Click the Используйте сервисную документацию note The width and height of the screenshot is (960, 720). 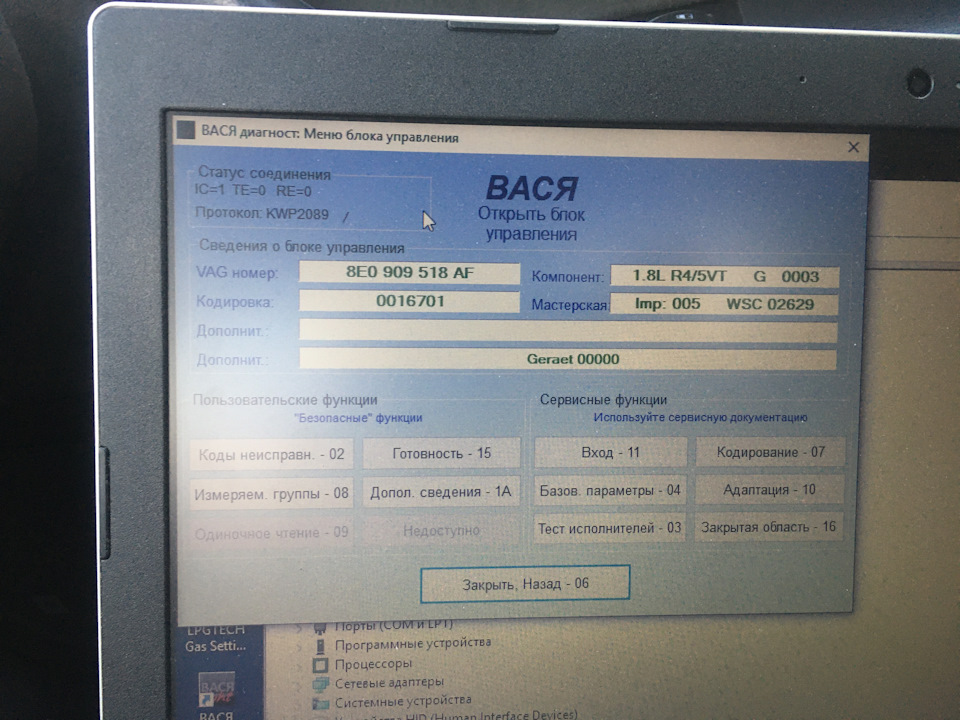coord(700,418)
